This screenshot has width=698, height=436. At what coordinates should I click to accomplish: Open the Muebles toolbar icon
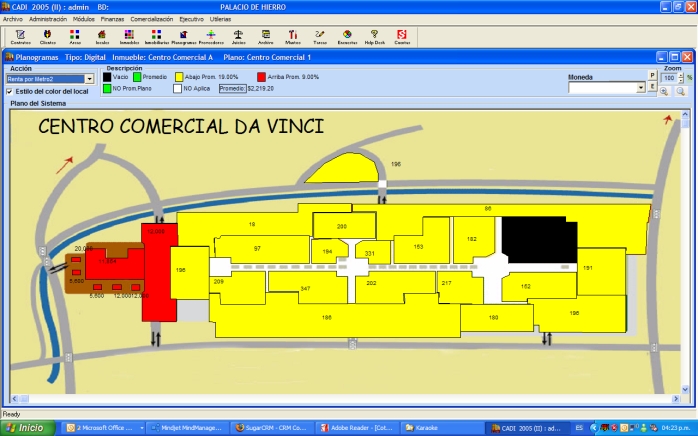[x=292, y=37]
